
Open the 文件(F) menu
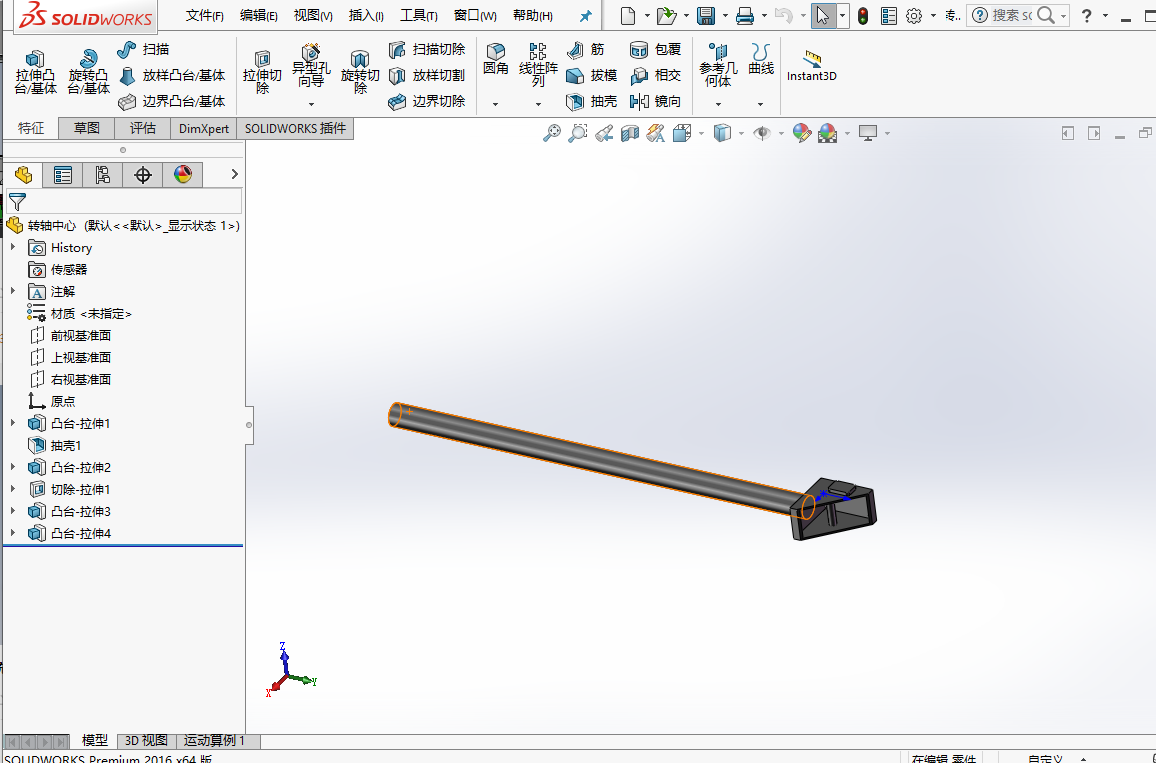pos(204,15)
